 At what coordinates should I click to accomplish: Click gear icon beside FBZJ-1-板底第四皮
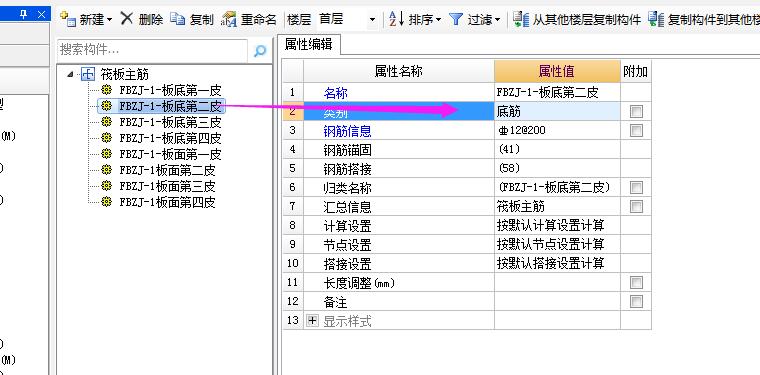point(107,138)
